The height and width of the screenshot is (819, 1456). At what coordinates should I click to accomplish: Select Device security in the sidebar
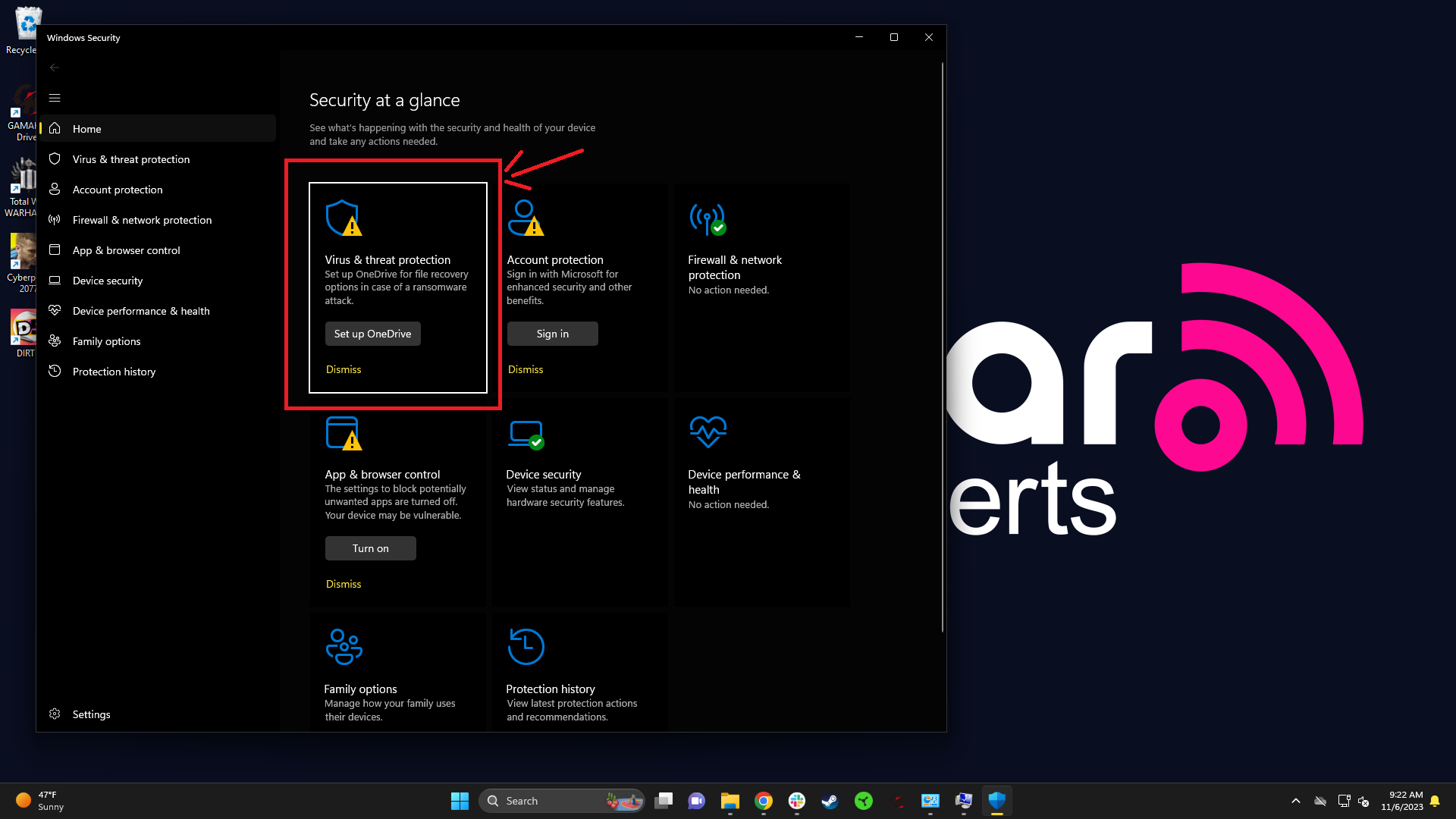[158, 281]
